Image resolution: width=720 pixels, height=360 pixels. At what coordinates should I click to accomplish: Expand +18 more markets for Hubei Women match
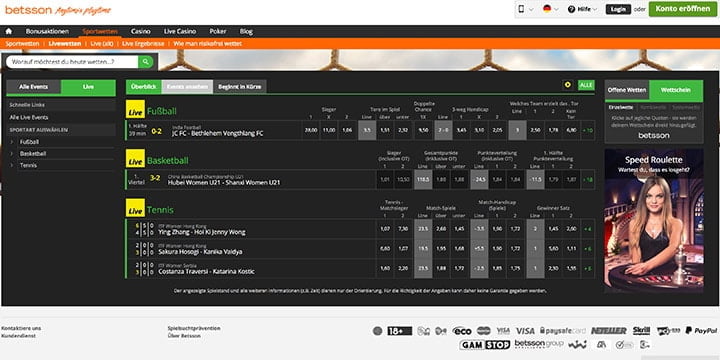pos(587,180)
